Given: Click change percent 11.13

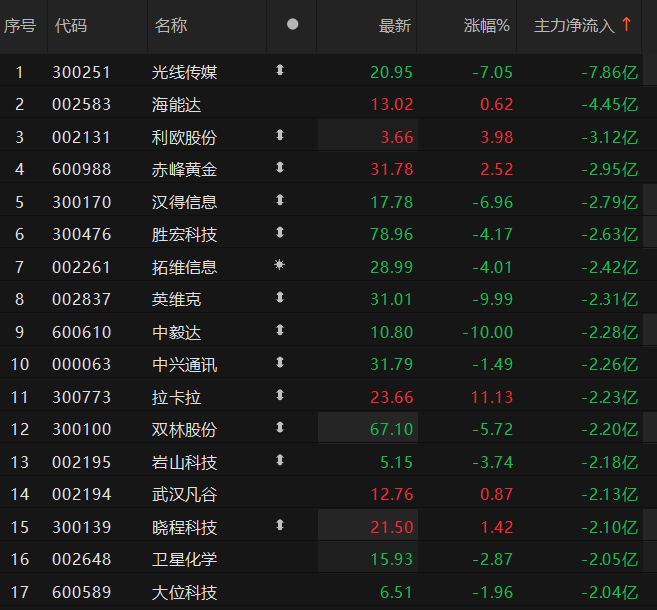Looking at the screenshot, I should coord(492,398).
